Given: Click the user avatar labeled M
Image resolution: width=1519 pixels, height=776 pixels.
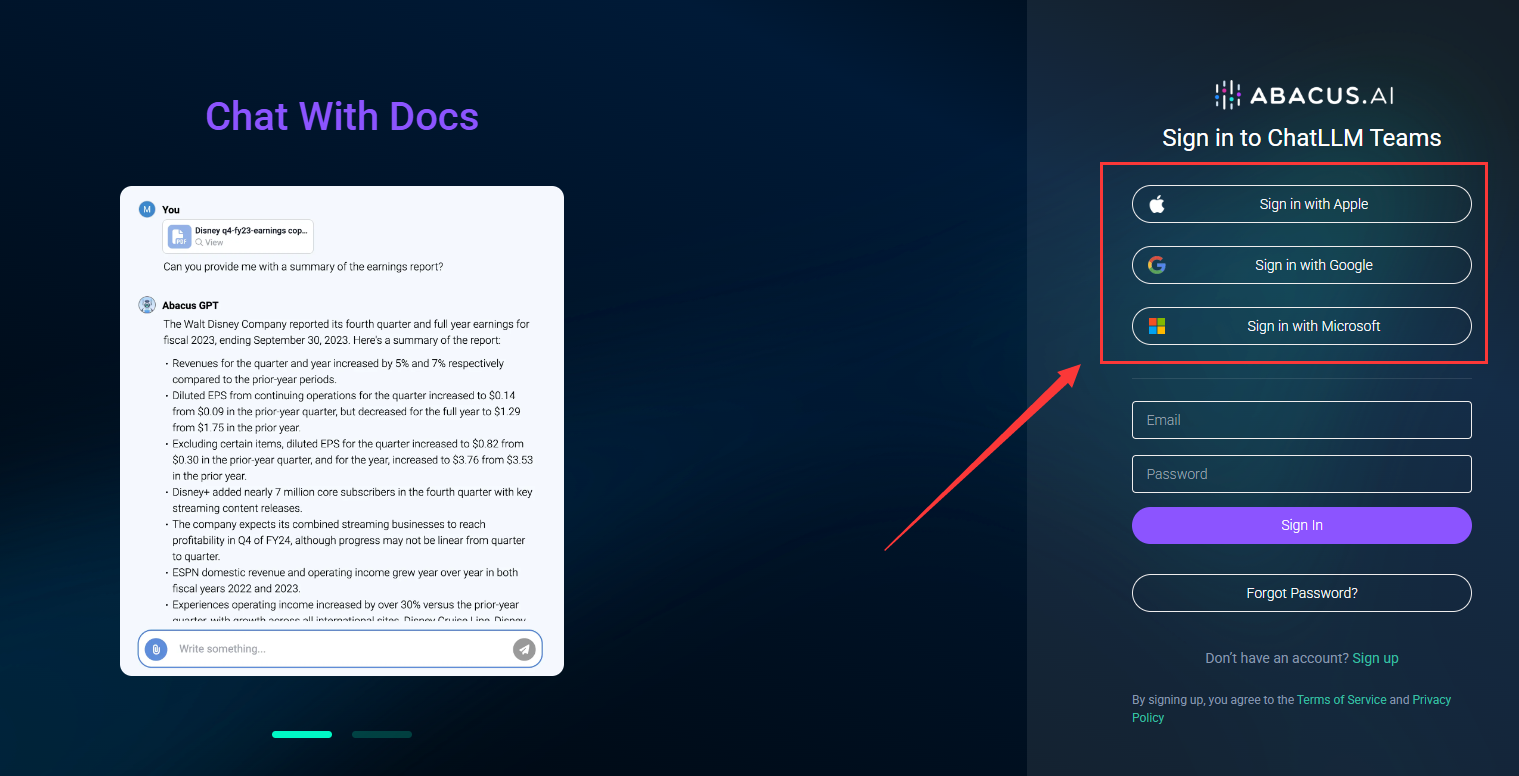Looking at the screenshot, I should pyautogui.click(x=147, y=209).
